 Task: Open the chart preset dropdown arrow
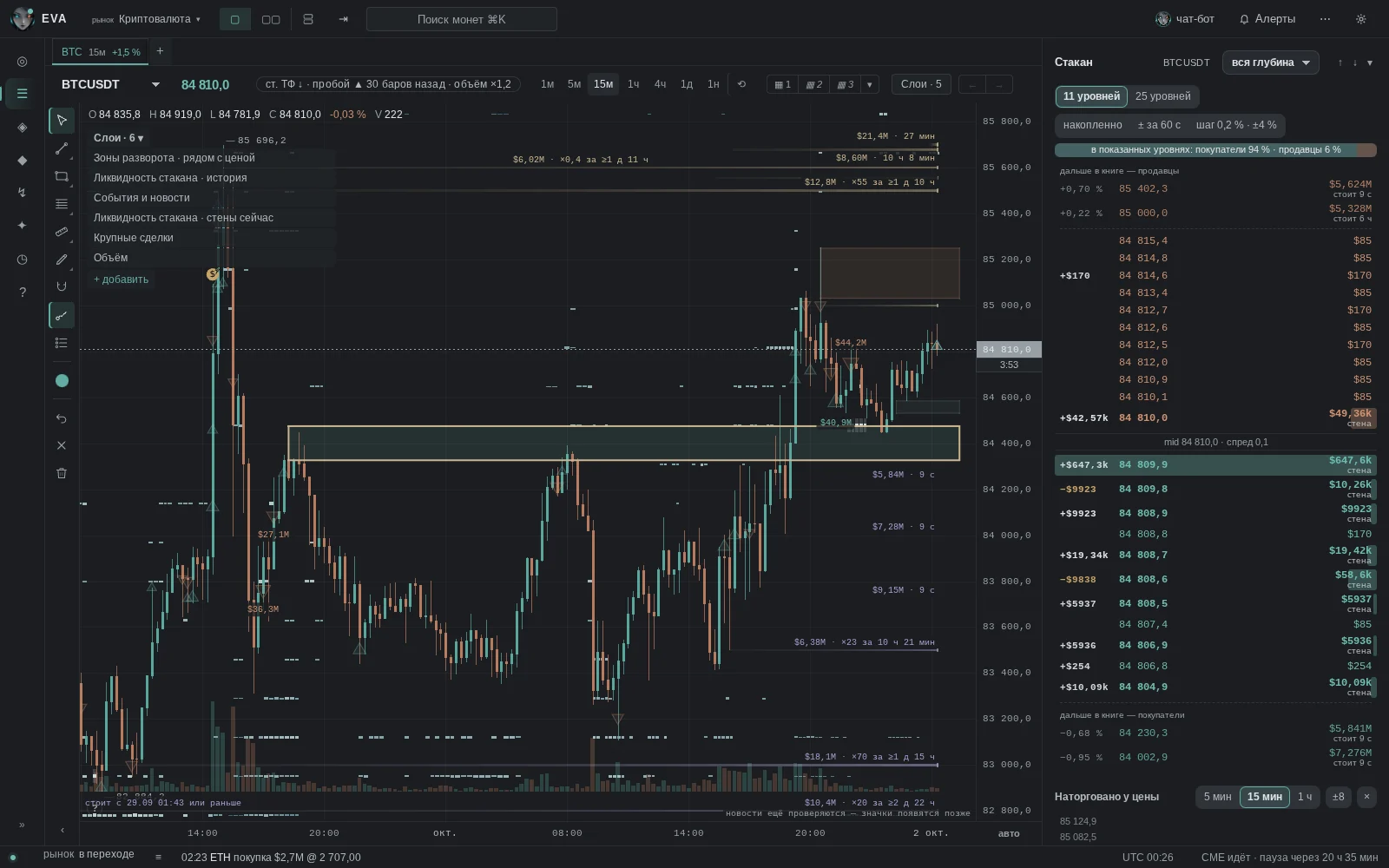point(870,84)
